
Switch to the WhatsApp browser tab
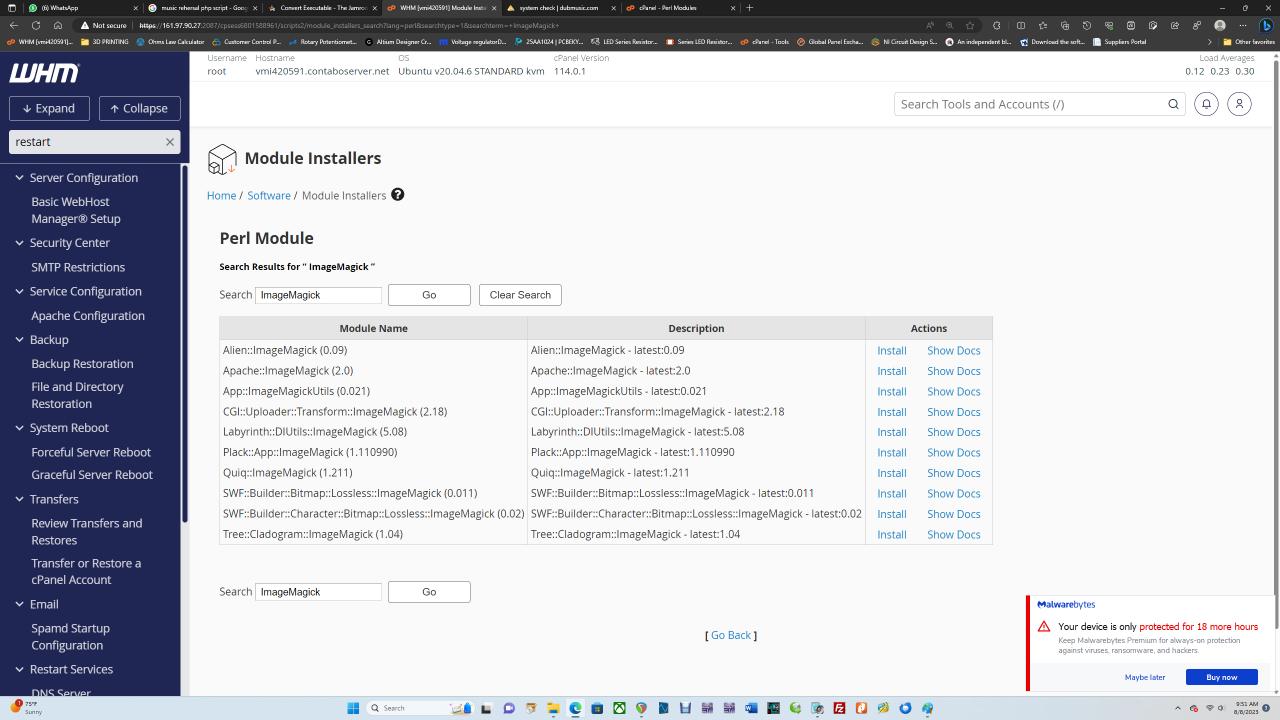(x=60, y=8)
